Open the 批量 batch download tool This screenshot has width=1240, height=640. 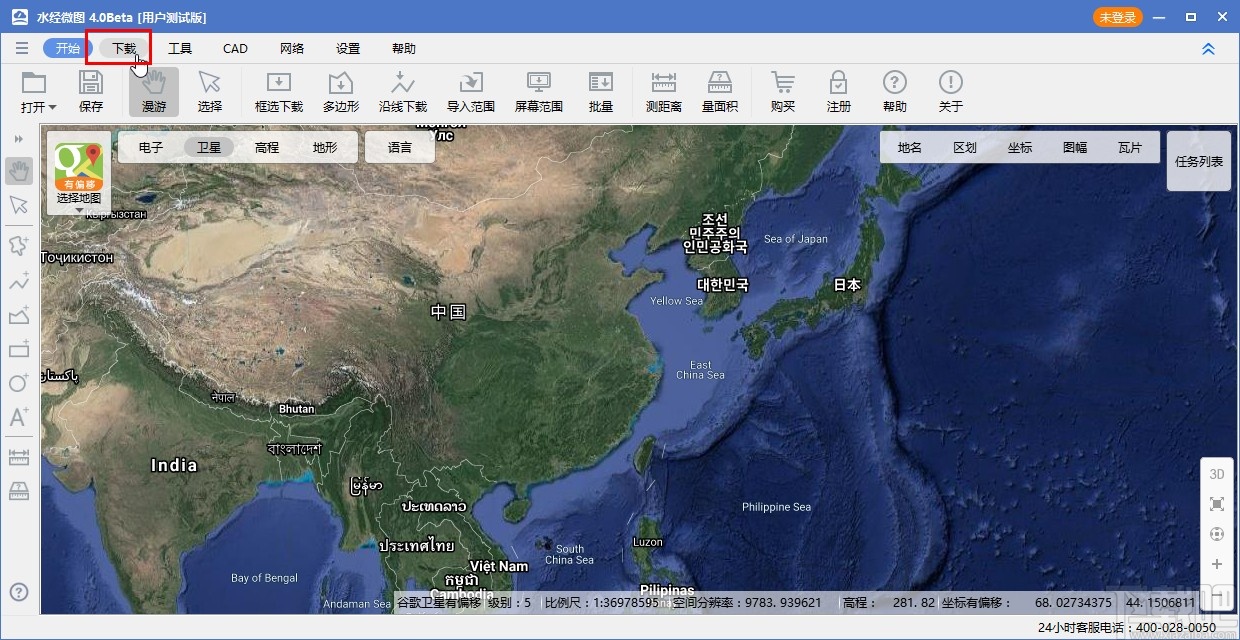tap(600, 92)
